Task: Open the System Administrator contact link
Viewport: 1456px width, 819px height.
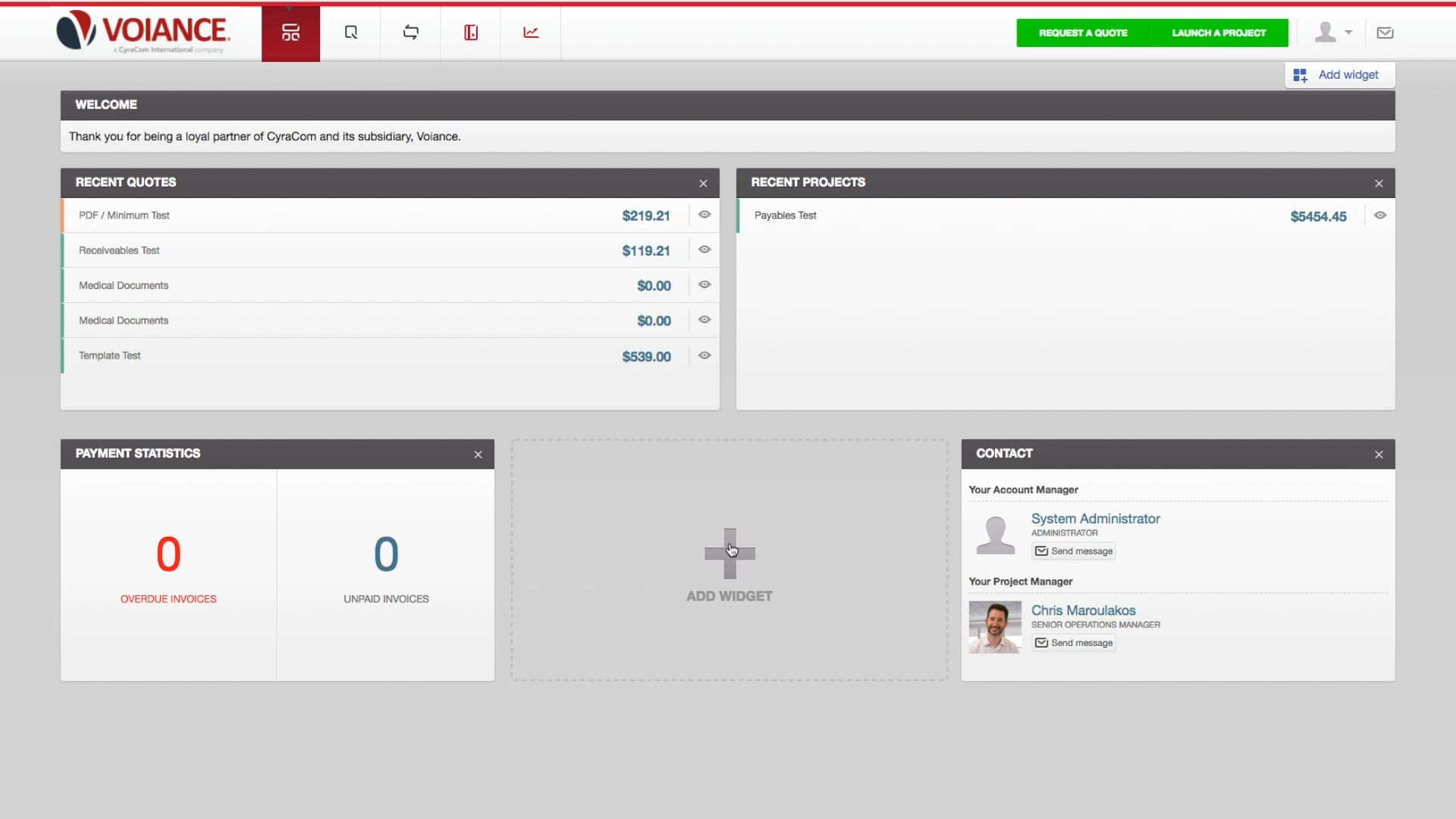Action: (1095, 519)
